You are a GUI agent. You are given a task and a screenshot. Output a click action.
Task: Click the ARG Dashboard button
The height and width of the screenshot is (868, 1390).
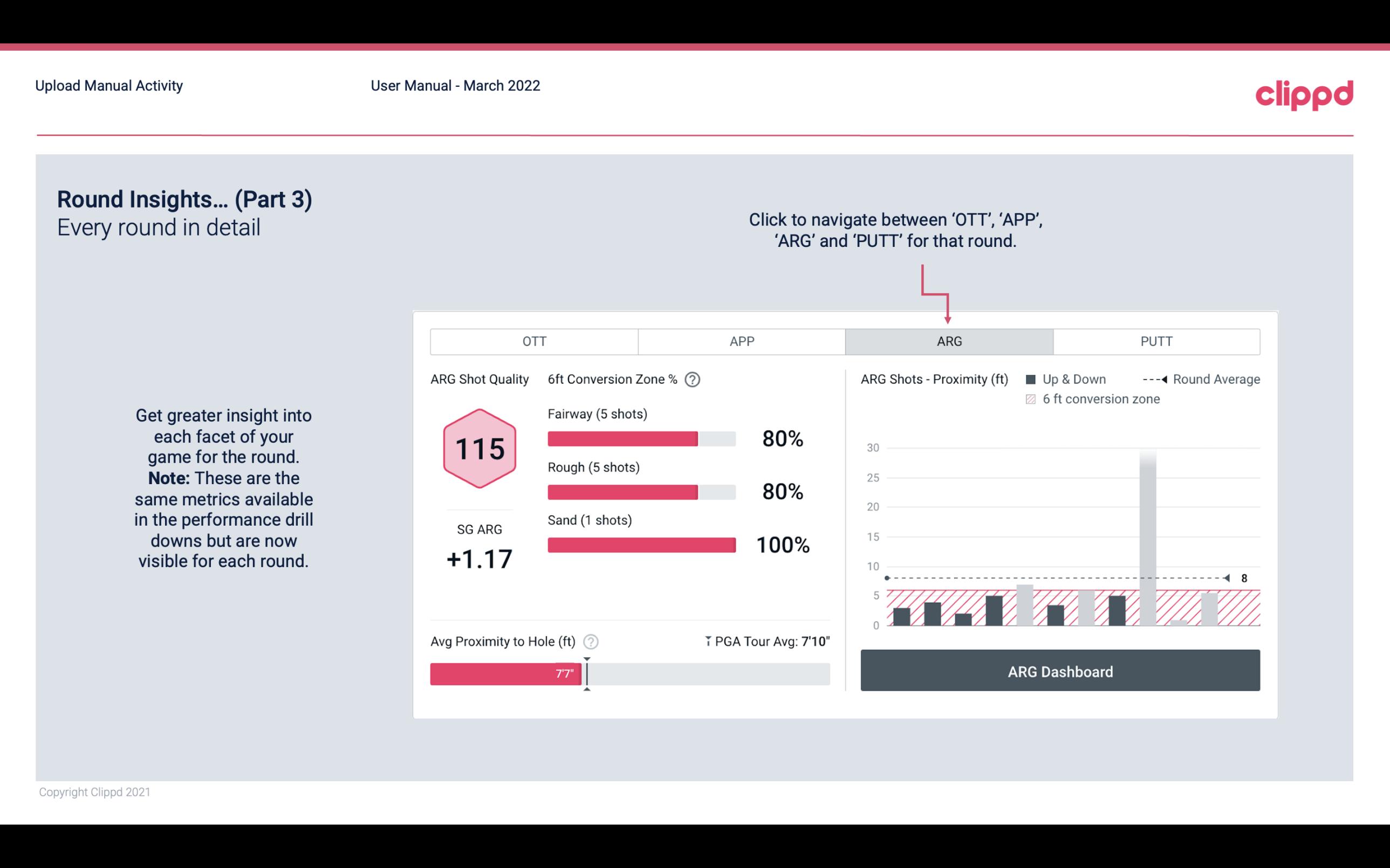coord(1061,671)
